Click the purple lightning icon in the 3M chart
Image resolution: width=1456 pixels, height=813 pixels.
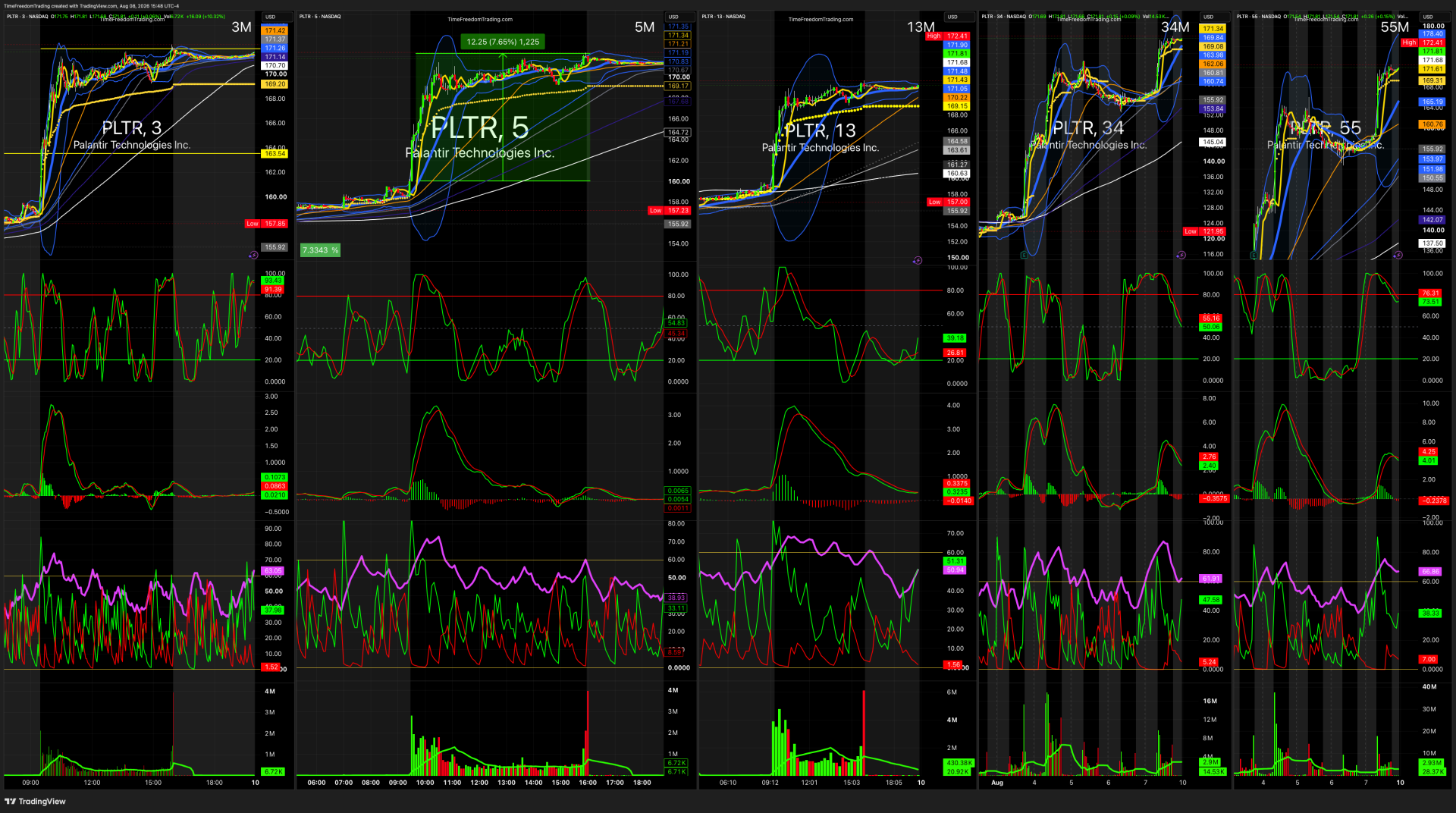[253, 256]
